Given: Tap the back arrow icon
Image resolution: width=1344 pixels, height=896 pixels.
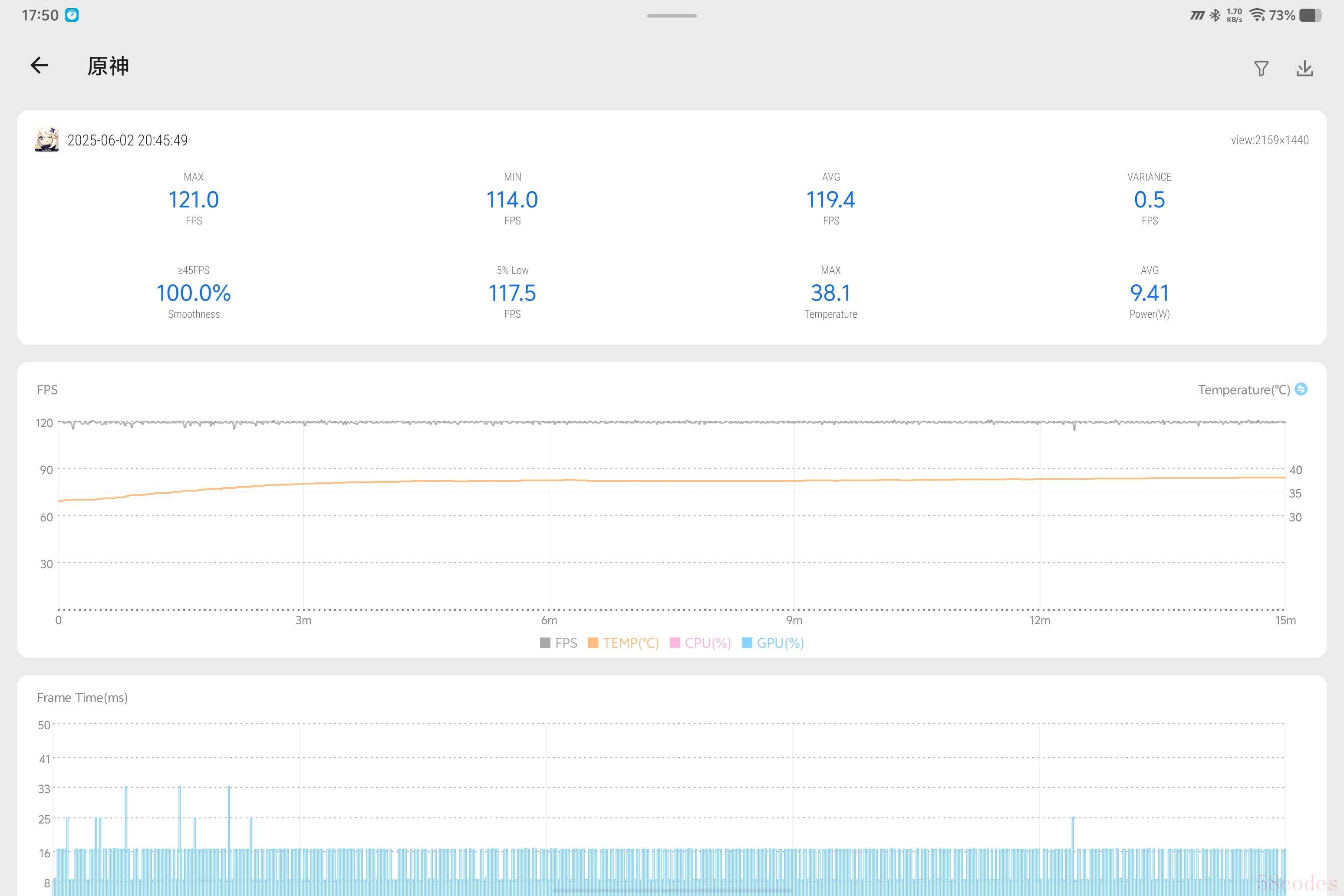Looking at the screenshot, I should [39, 66].
